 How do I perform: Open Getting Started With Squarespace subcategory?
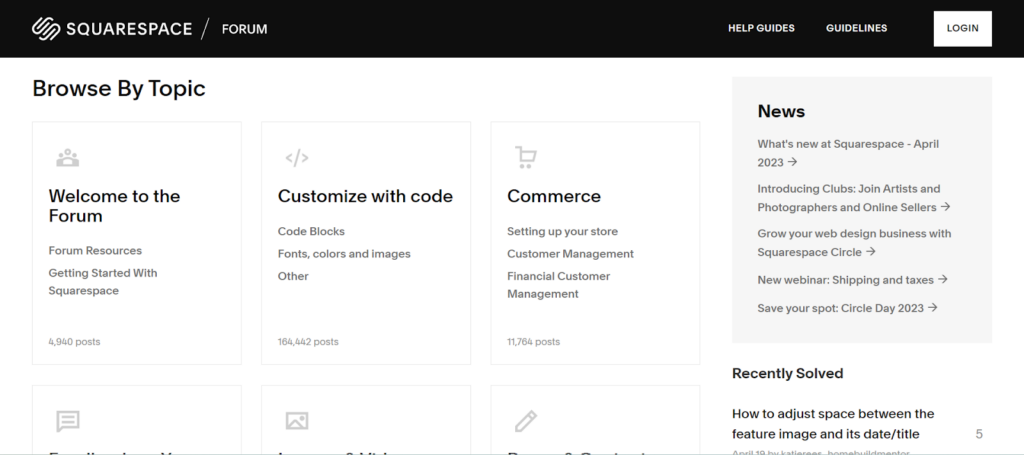coord(103,282)
